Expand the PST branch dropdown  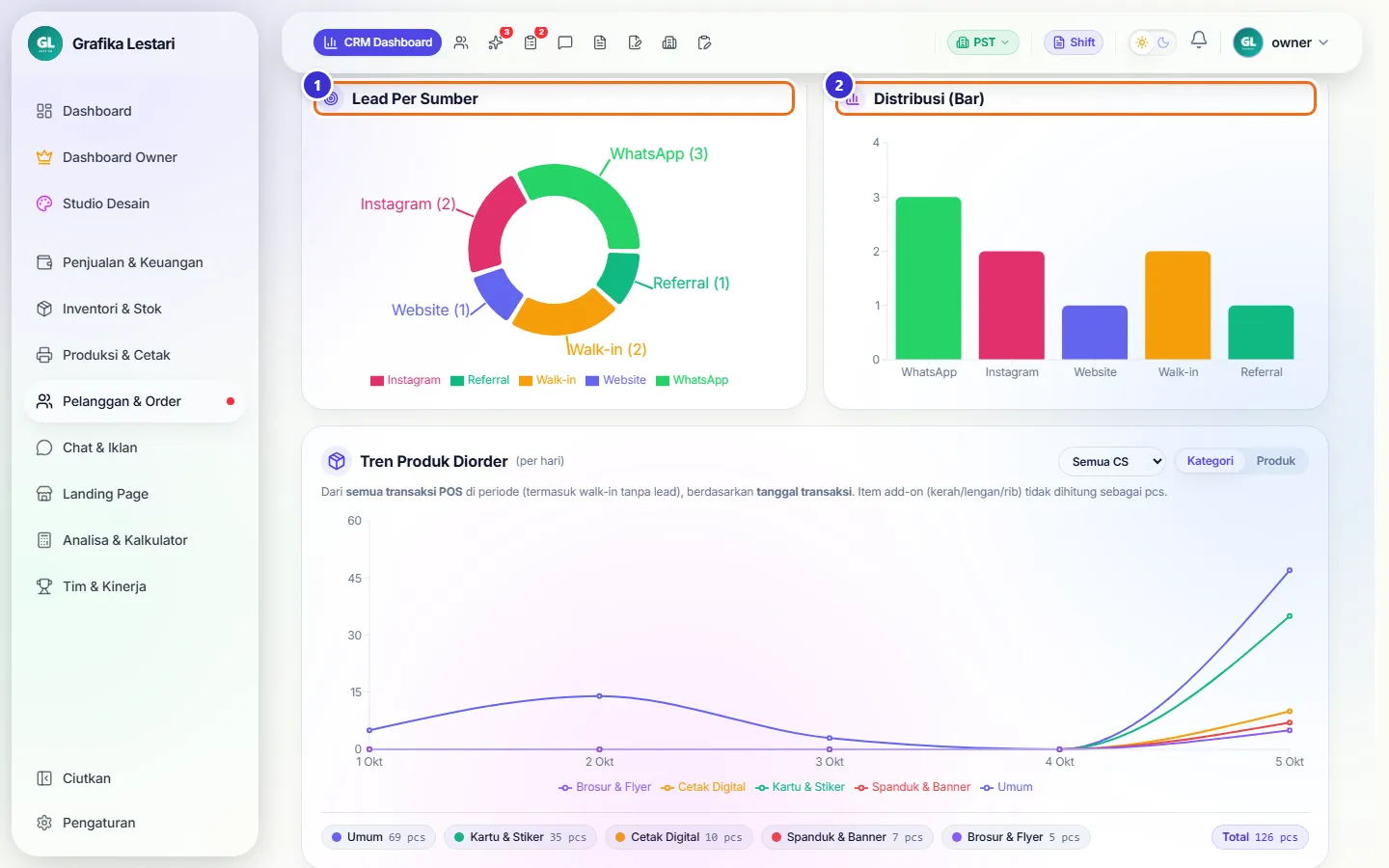[x=983, y=42]
